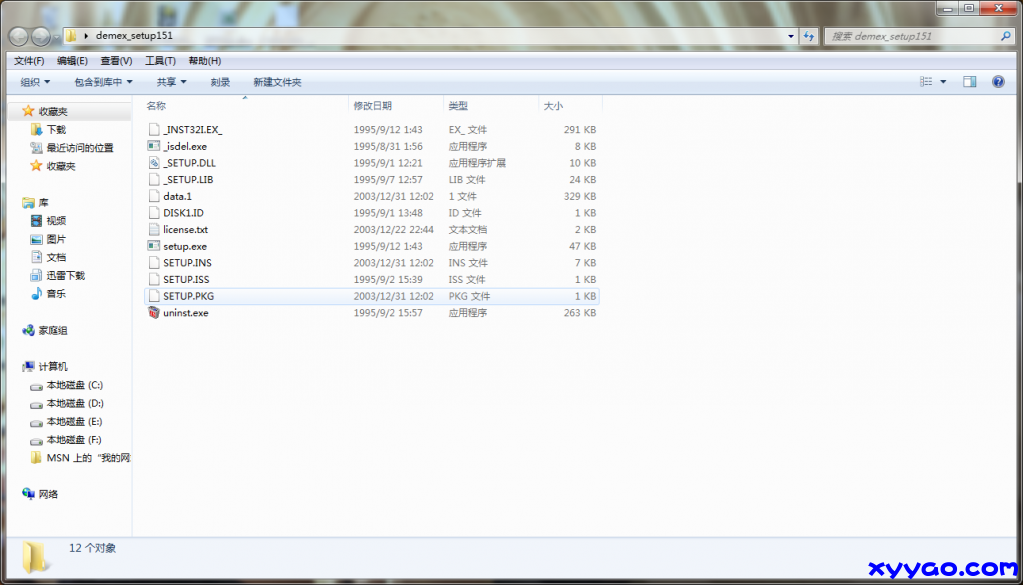
Task: Open the 工具(T) menu
Action: coord(161,61)
